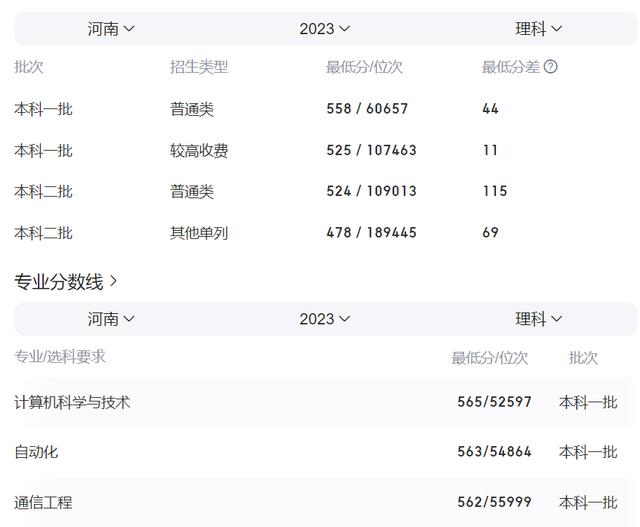Open the top 2023 year dropdown
The image size is (640, 527).
pos(325,29)
